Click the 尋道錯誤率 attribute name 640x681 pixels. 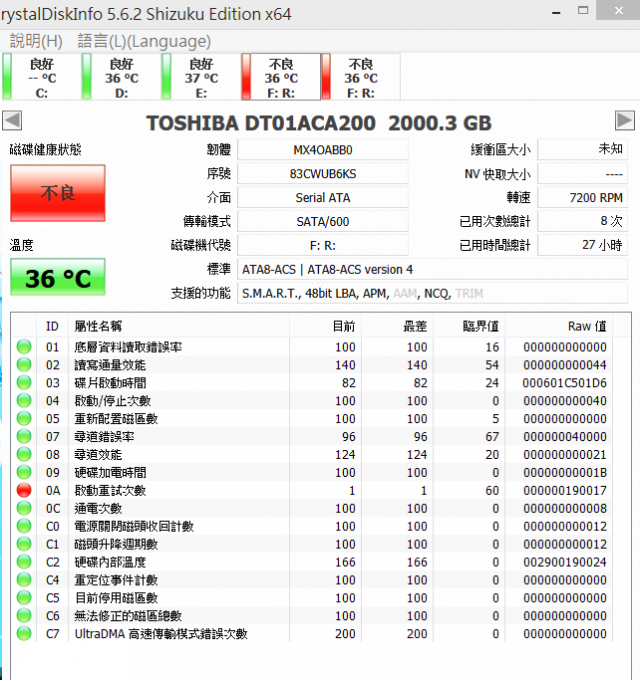[104, 436]
